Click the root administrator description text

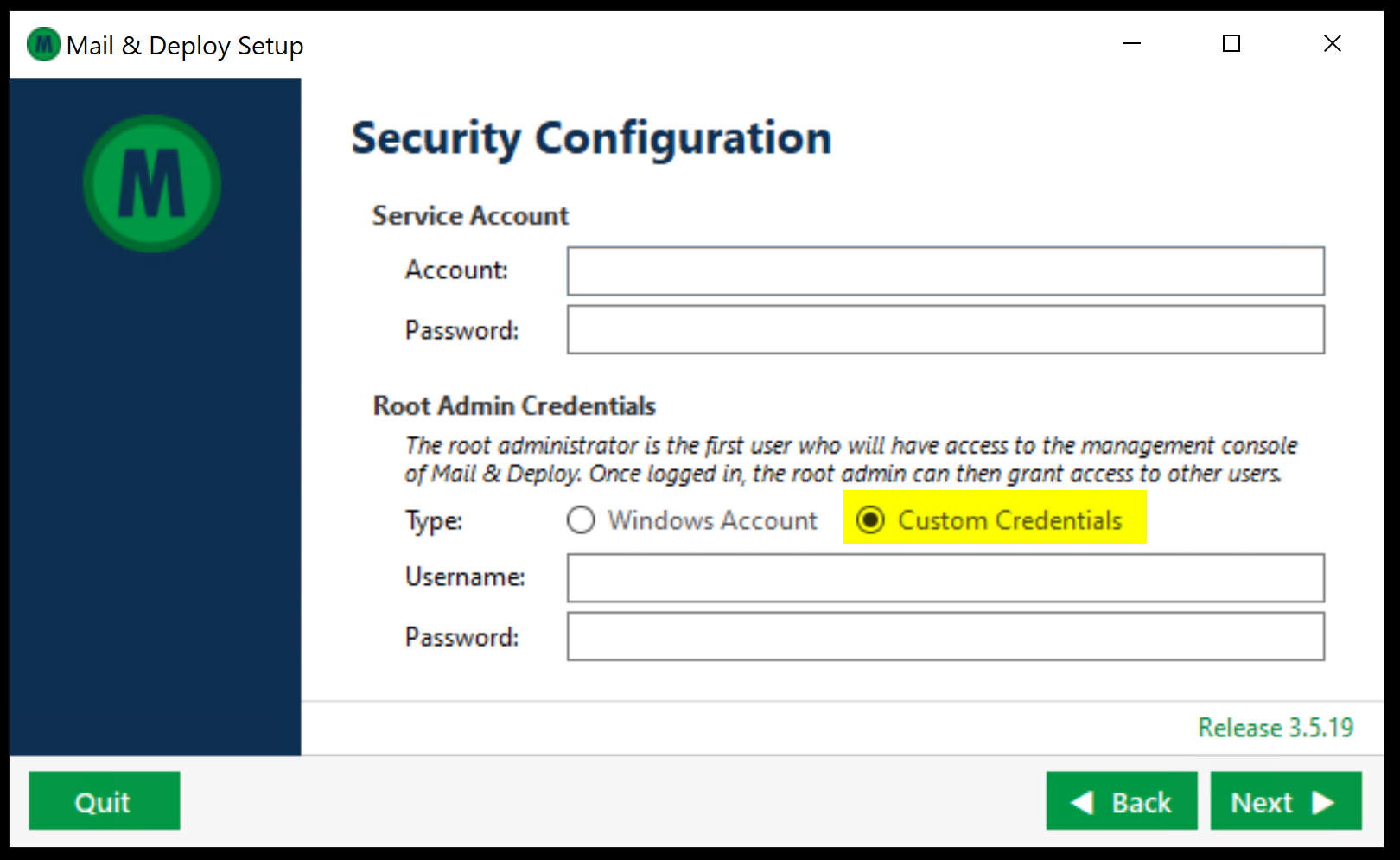[850, 460]
